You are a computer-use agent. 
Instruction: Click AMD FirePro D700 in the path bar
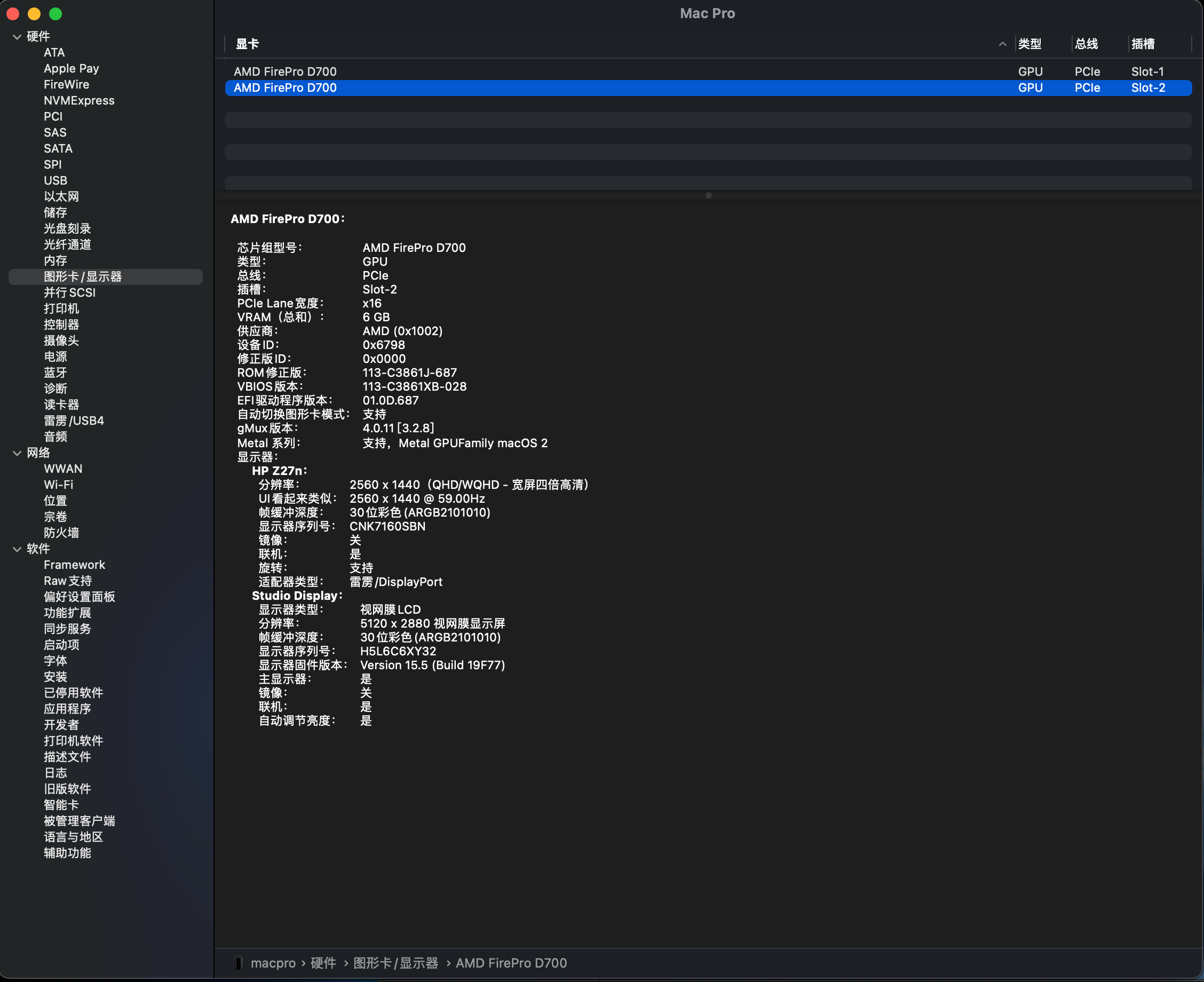tap(511, 963)
